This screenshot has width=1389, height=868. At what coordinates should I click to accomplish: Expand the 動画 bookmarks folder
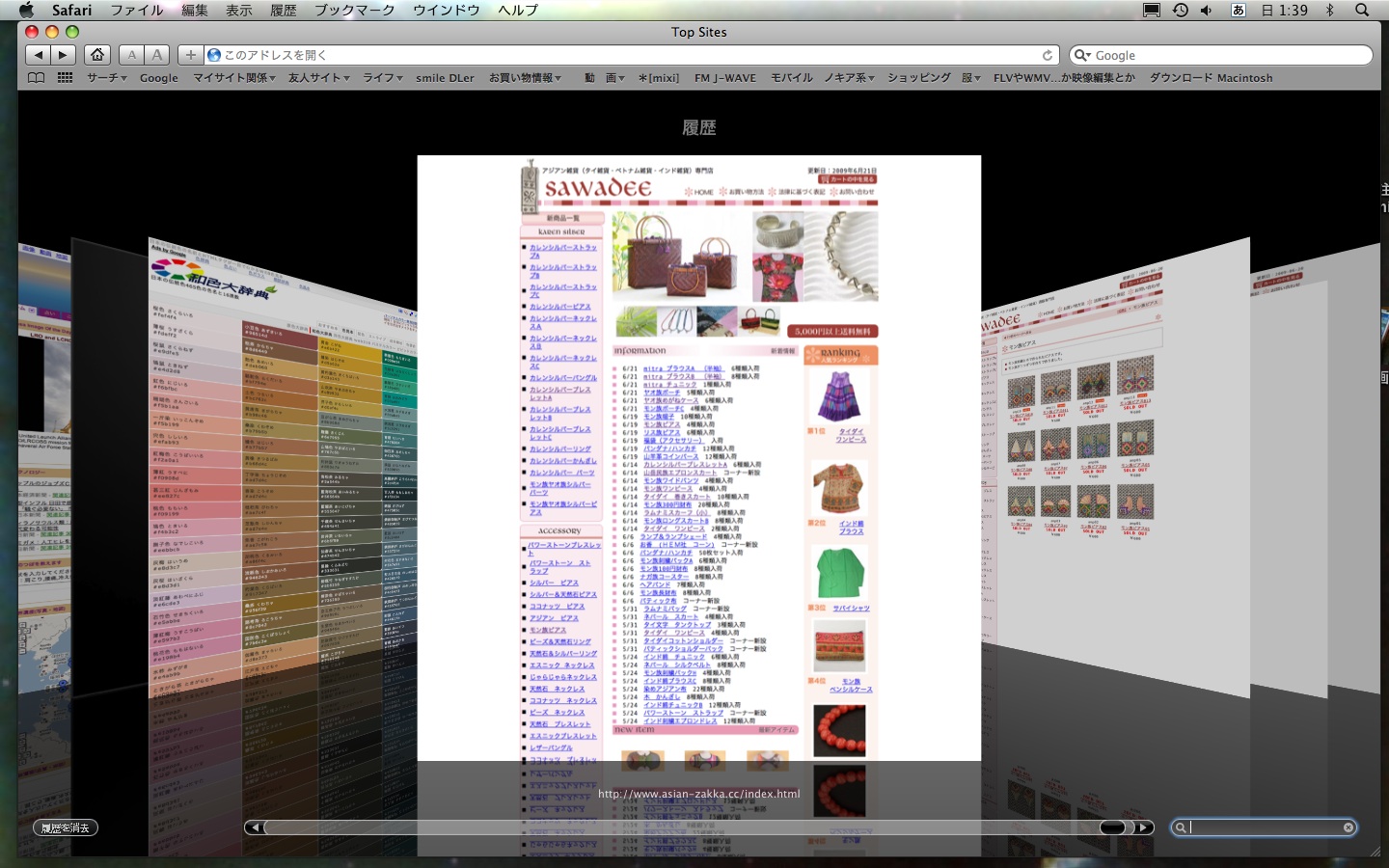[x=605, y=78]
